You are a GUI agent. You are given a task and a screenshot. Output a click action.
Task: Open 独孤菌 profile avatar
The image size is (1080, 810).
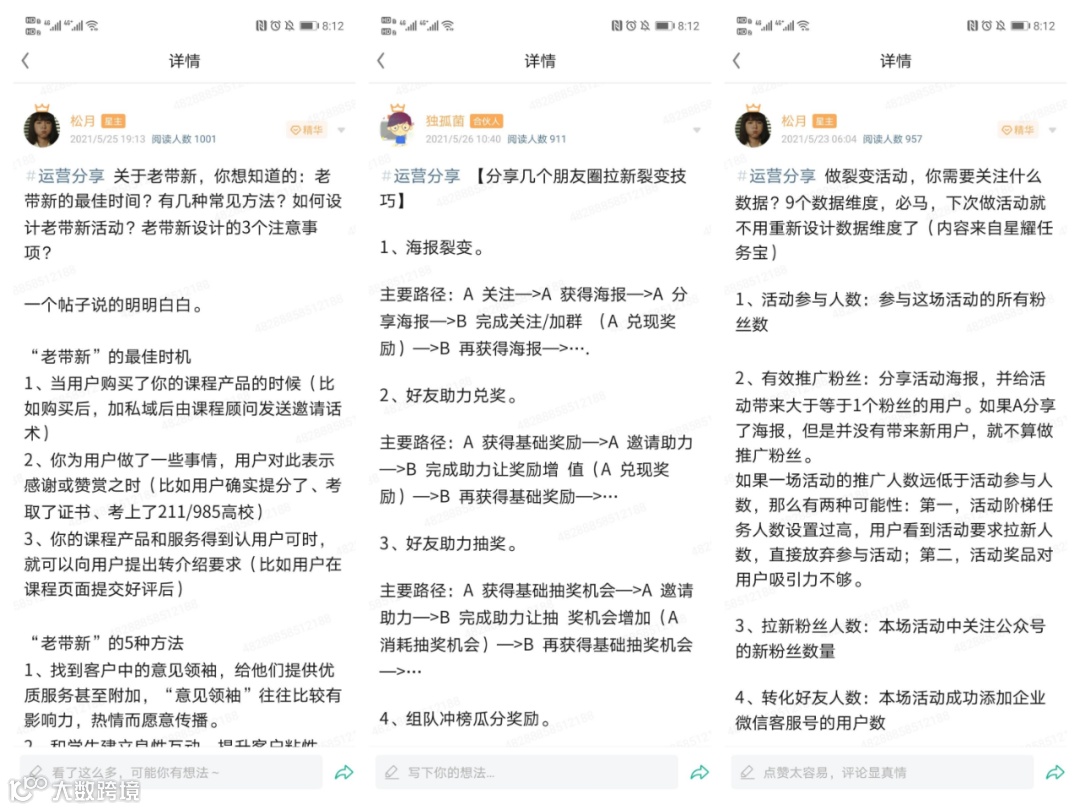tap(397, 127)
